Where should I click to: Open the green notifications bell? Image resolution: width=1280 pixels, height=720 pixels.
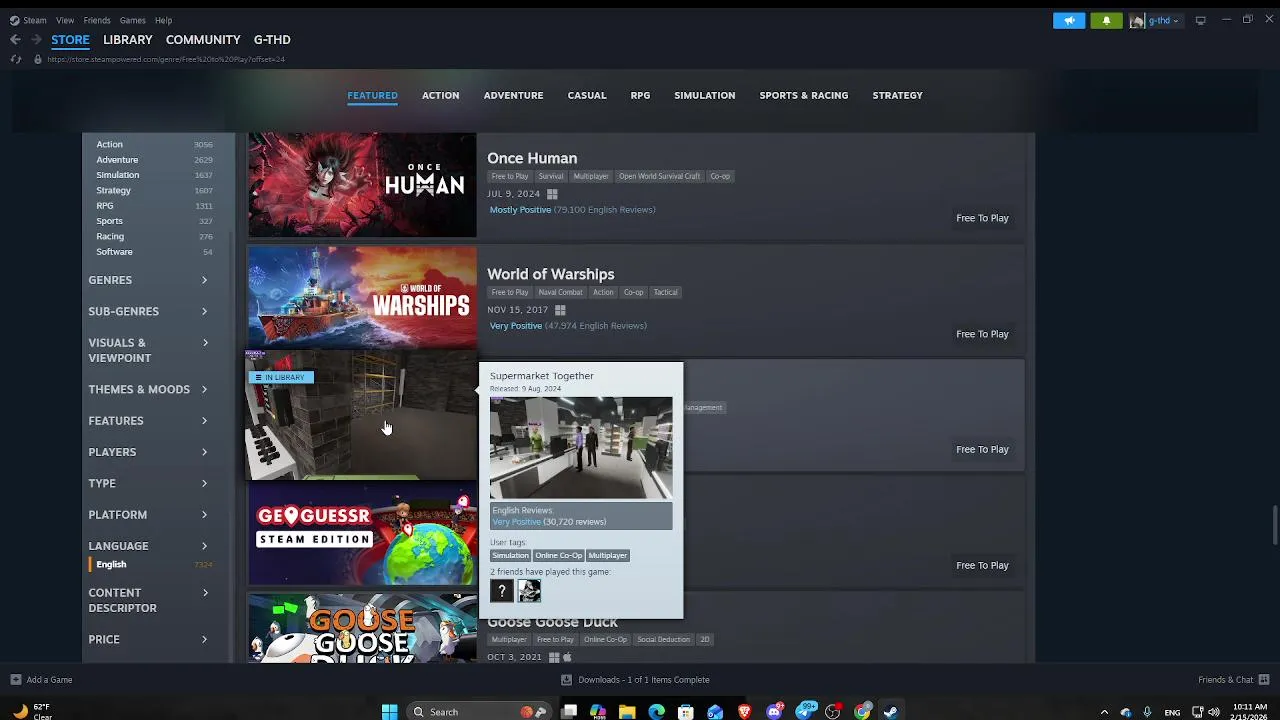(x=1106, y=20)
